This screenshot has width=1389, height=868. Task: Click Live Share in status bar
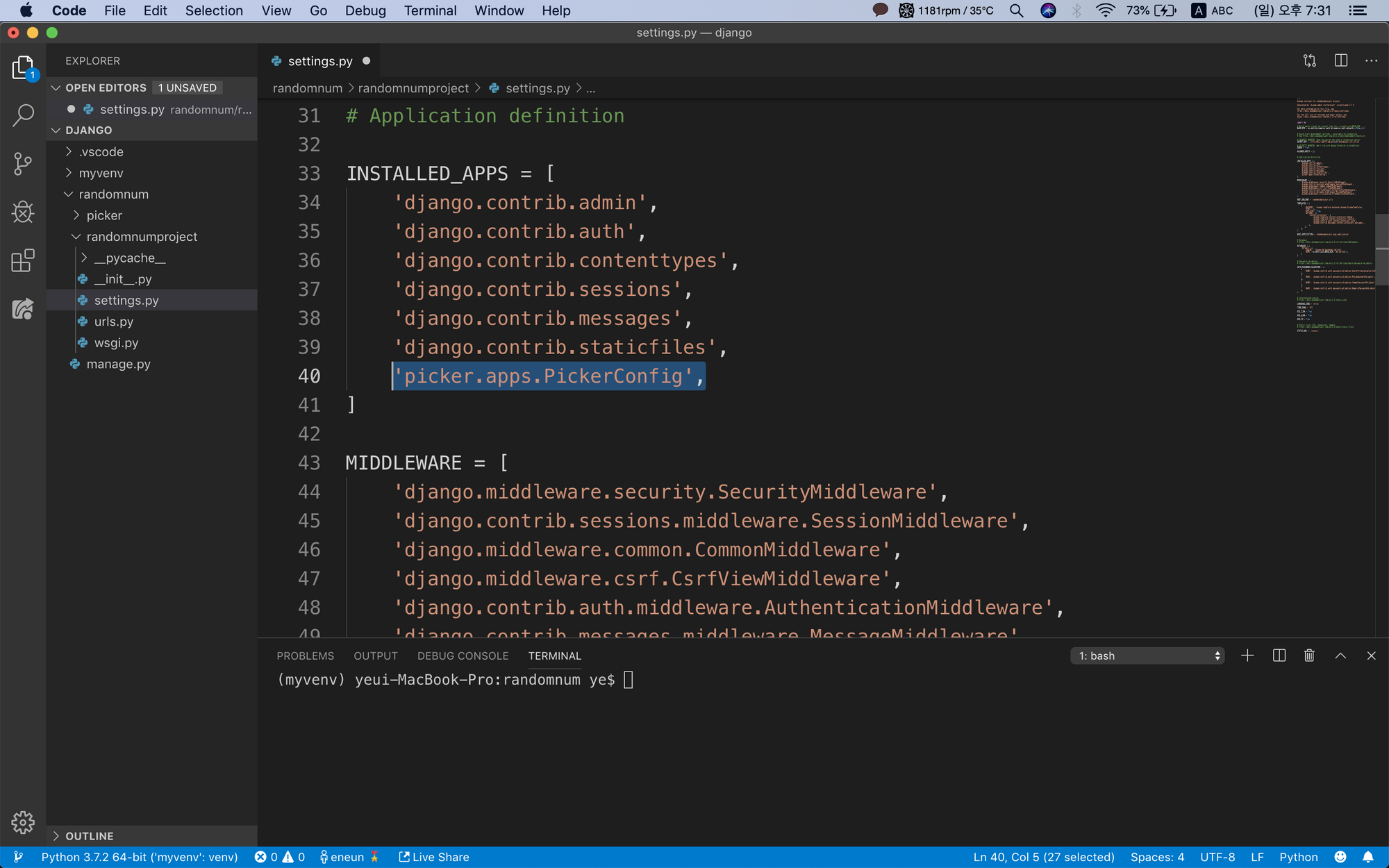[434, 857]
